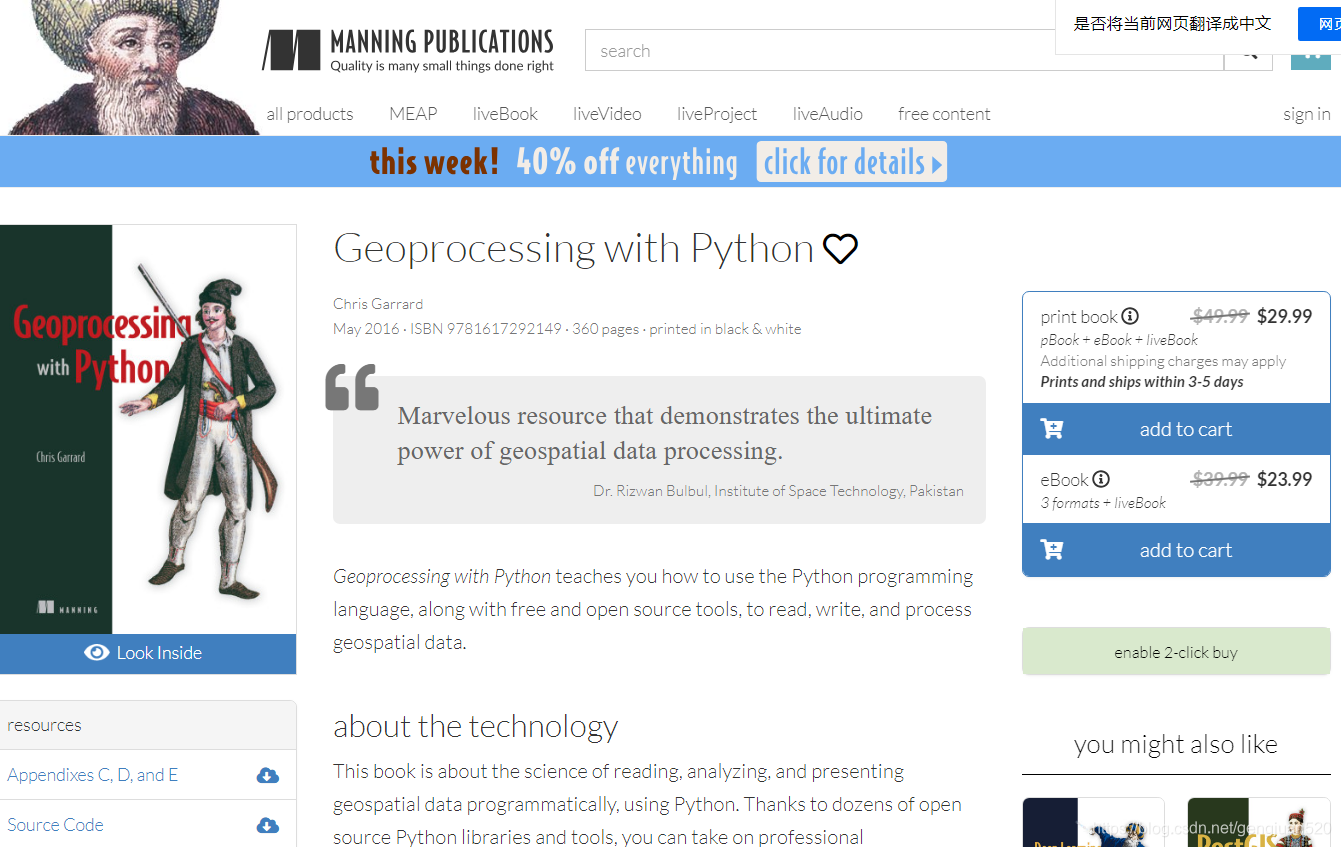The image size is (1341, 847).
Task: Open the Source Code link
Action: (56, 825)
